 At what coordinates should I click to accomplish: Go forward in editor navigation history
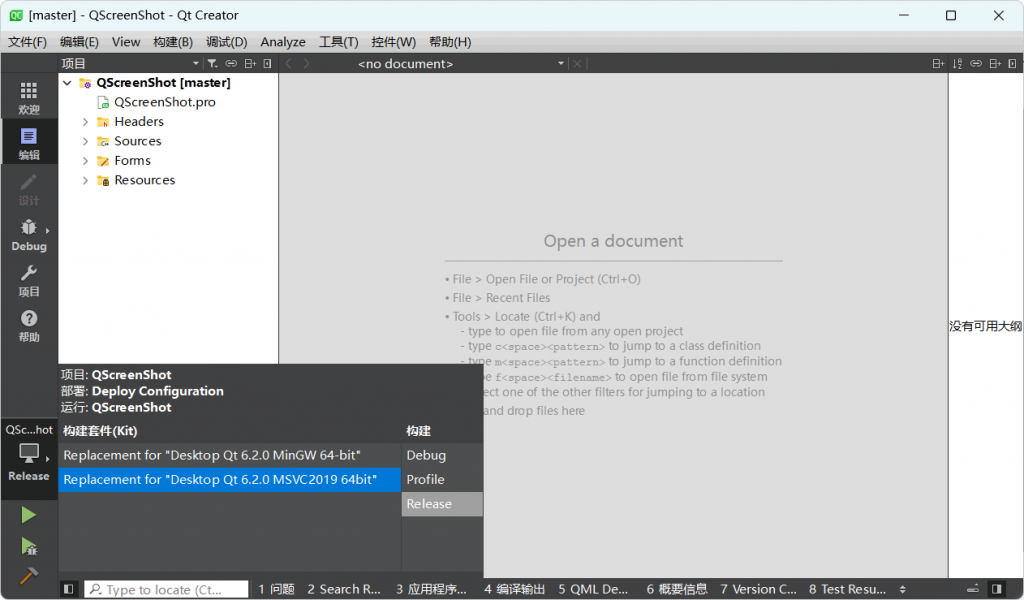(x=306, y=63)
